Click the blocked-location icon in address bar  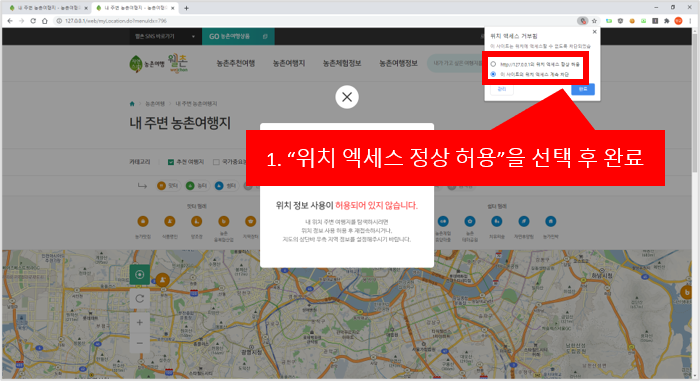582,21
